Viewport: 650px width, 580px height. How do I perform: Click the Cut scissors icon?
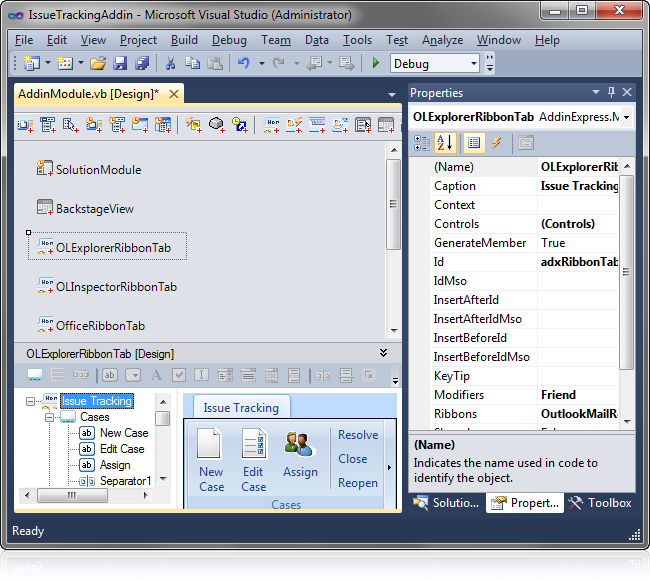click(x=170, y=63)
